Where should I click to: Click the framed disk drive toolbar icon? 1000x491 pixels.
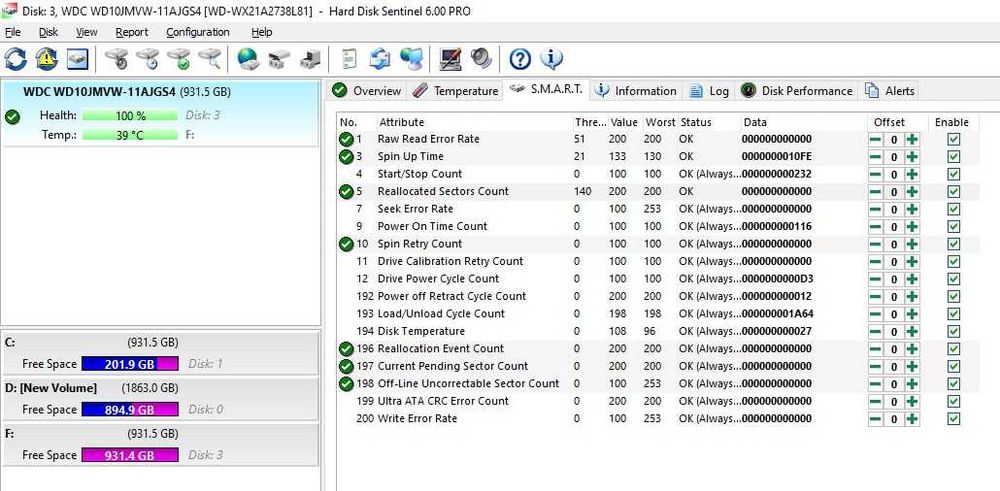click(77, 59)
